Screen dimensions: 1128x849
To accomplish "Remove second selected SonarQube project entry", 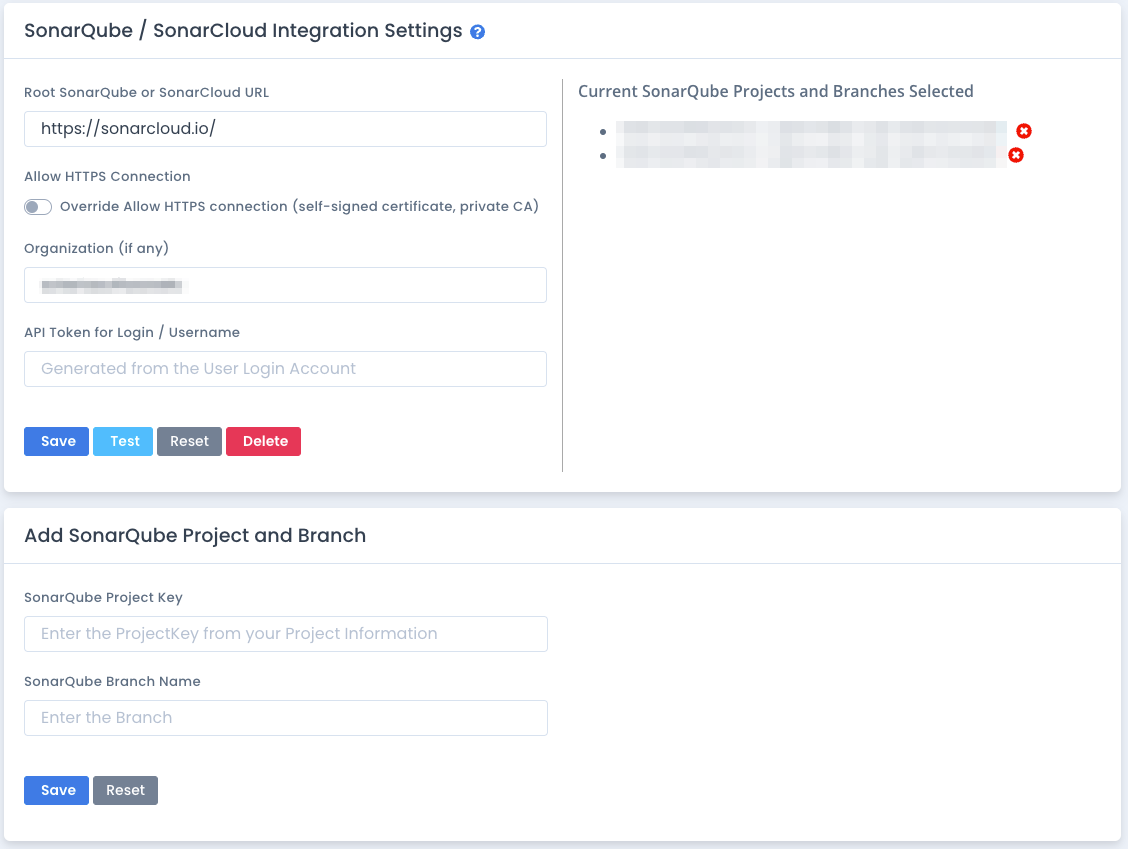I will tap(1016, 155).
